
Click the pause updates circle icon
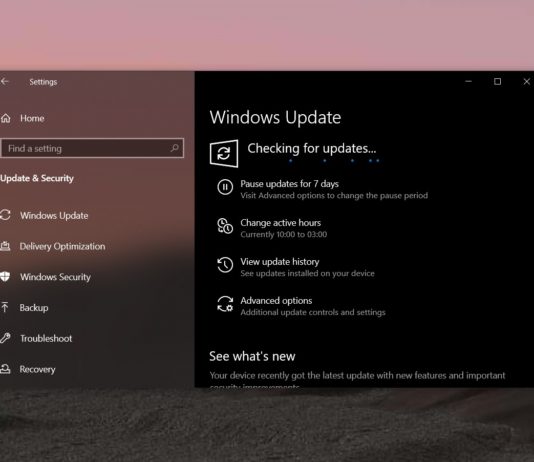225,187
